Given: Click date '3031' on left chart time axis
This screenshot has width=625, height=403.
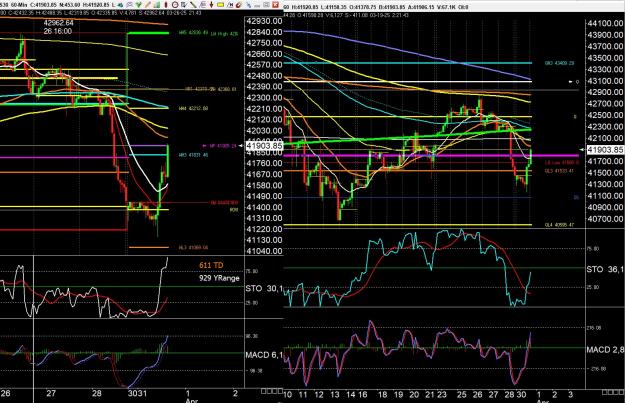Looking at the screenshot, I should click(x=137, y=393).
